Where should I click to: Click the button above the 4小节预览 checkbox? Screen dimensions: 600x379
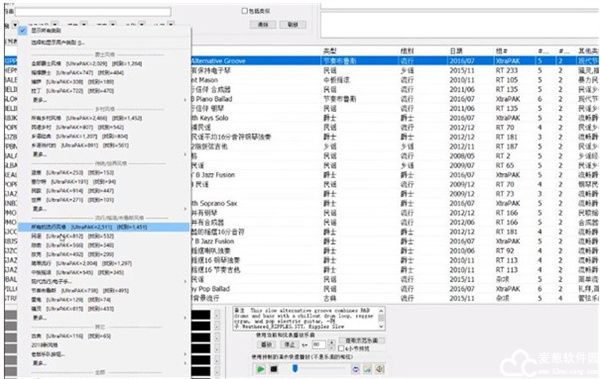click(362, 340)
